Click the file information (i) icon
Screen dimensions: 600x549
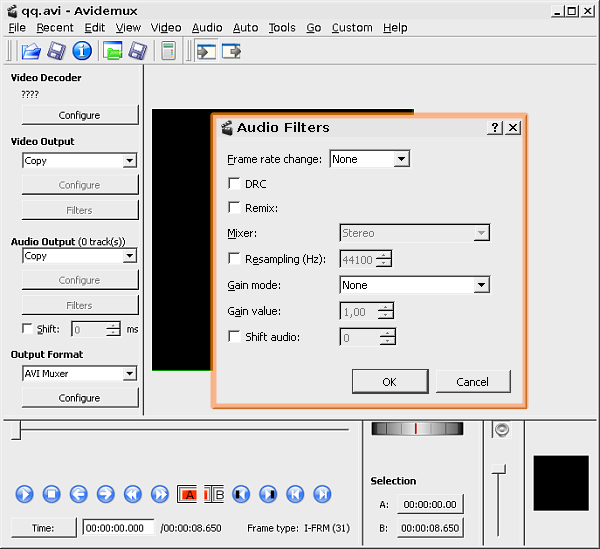point(82,51)
